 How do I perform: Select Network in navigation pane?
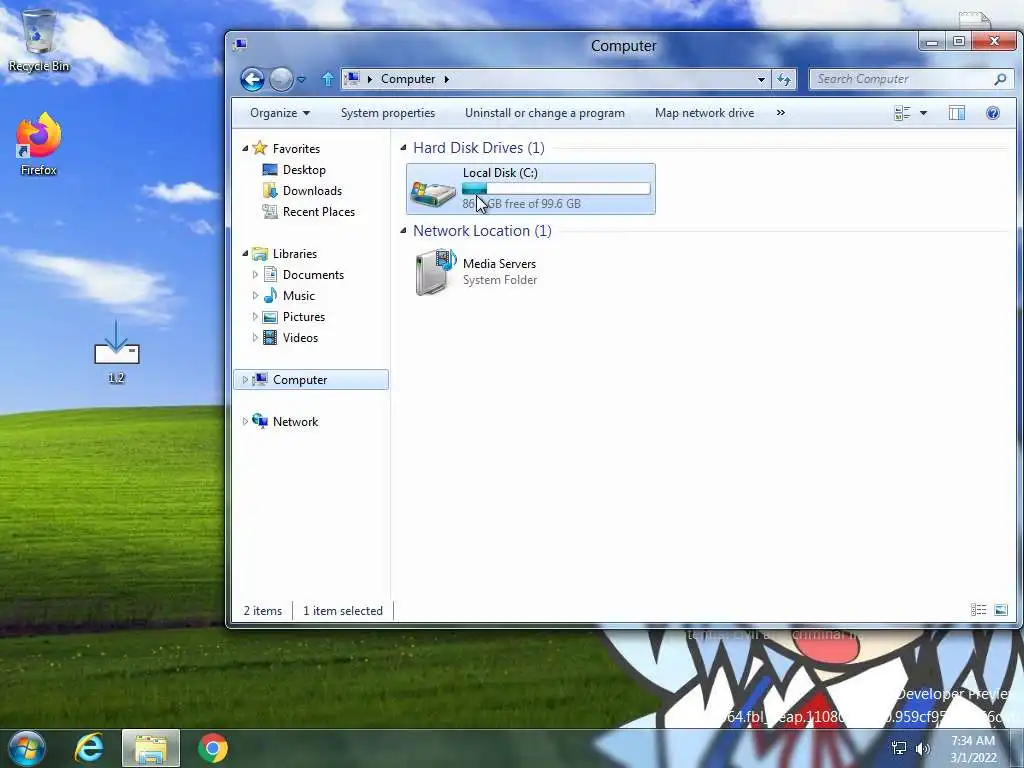pyautogui.click(x=295, y=422)
